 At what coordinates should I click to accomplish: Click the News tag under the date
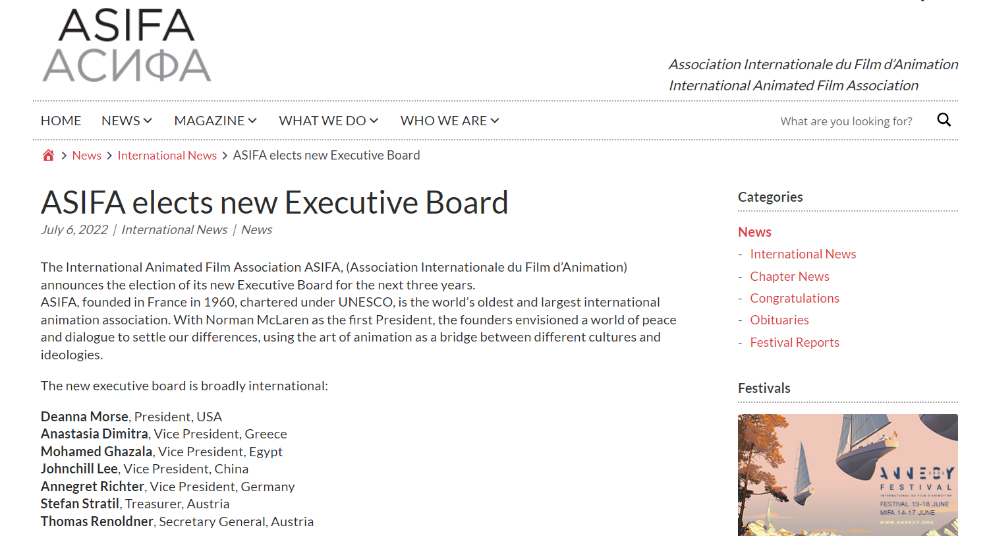click(x=257, y=230)
